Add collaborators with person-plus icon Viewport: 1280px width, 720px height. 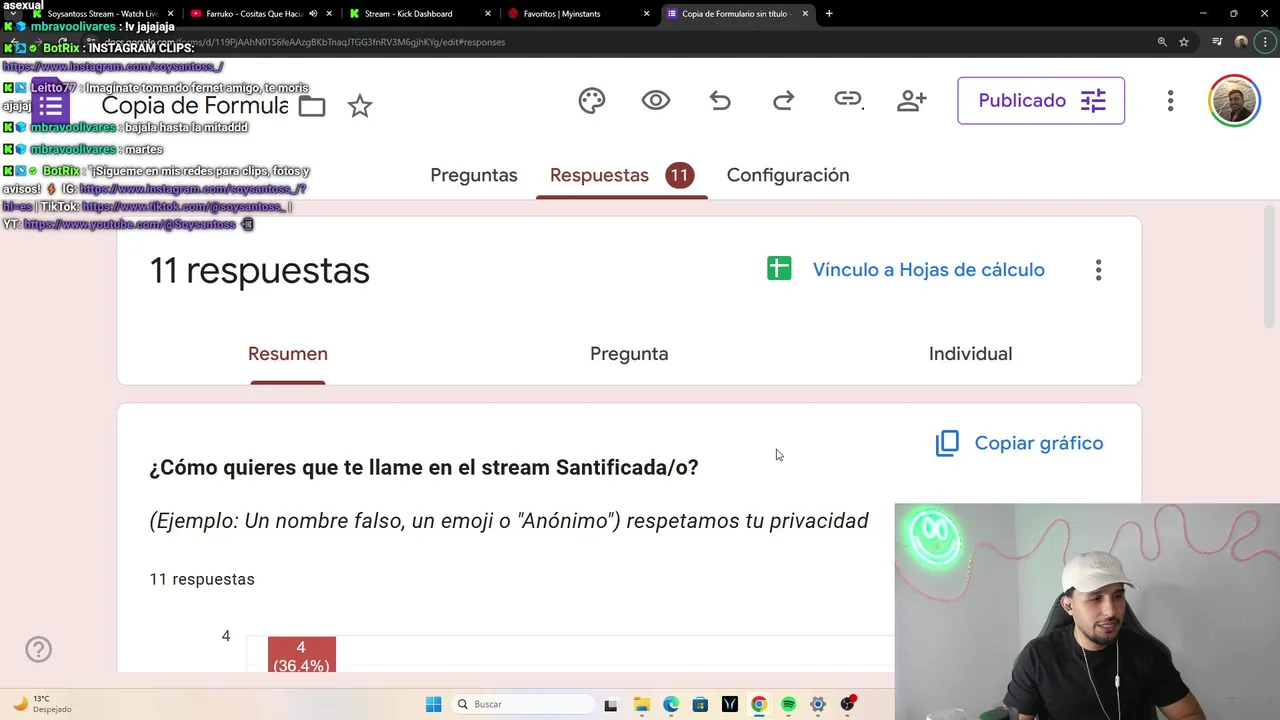912,100
